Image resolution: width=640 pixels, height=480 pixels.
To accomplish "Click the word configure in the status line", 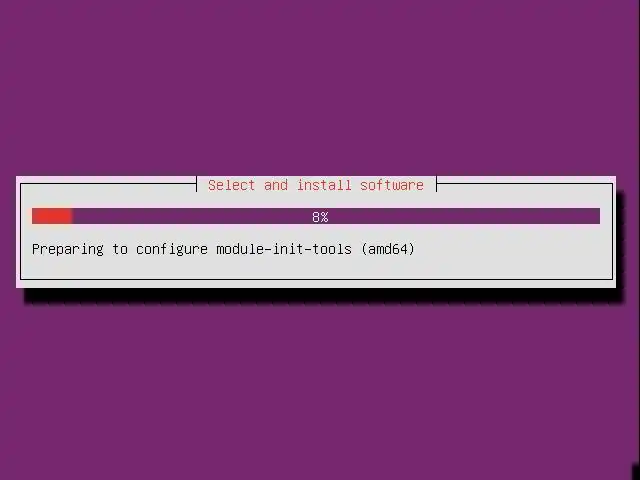I will [172, 249].
